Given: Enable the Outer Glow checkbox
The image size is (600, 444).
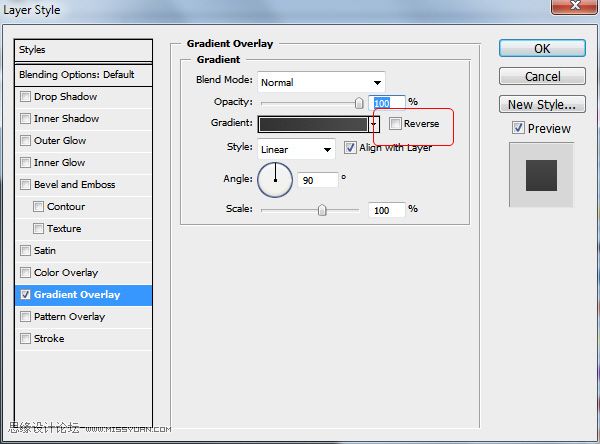Looking at the screenshot, I should pyautogui.click(x=25, y=140).
